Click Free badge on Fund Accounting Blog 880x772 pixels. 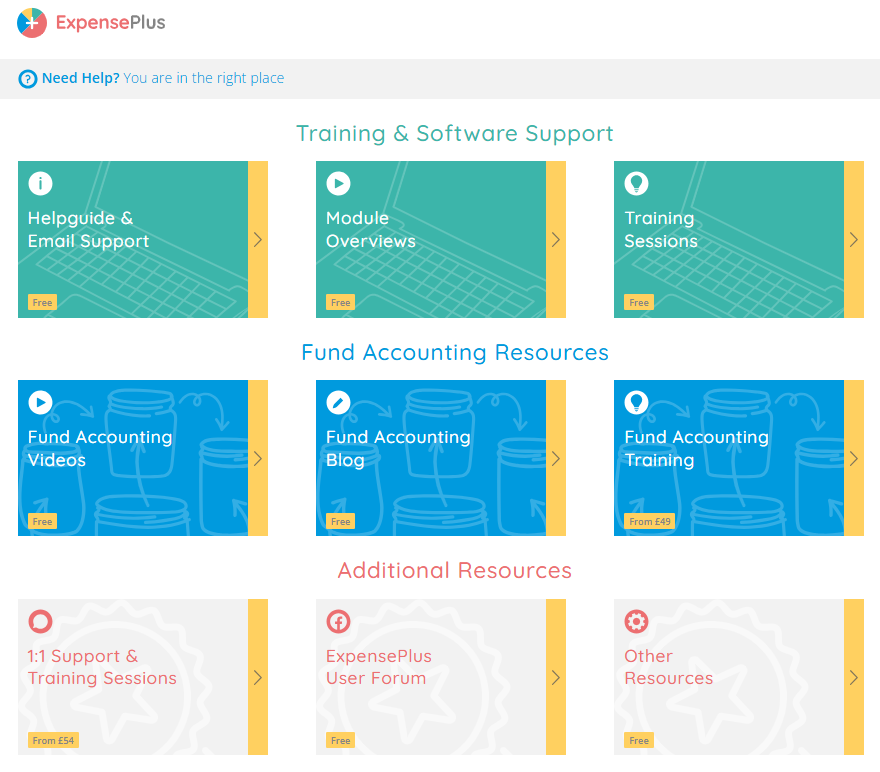pyautogui.click(x=340, y=521)
